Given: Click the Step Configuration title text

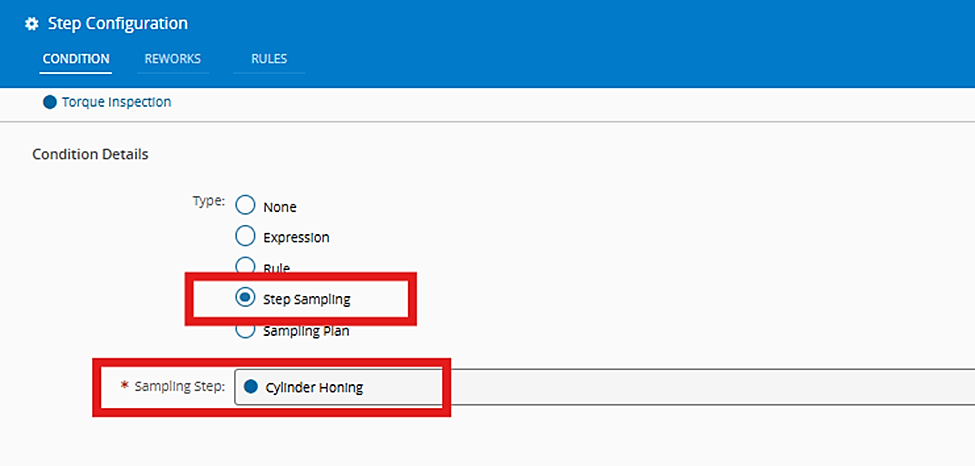Looking at the screenshot, I should (118, 24).
